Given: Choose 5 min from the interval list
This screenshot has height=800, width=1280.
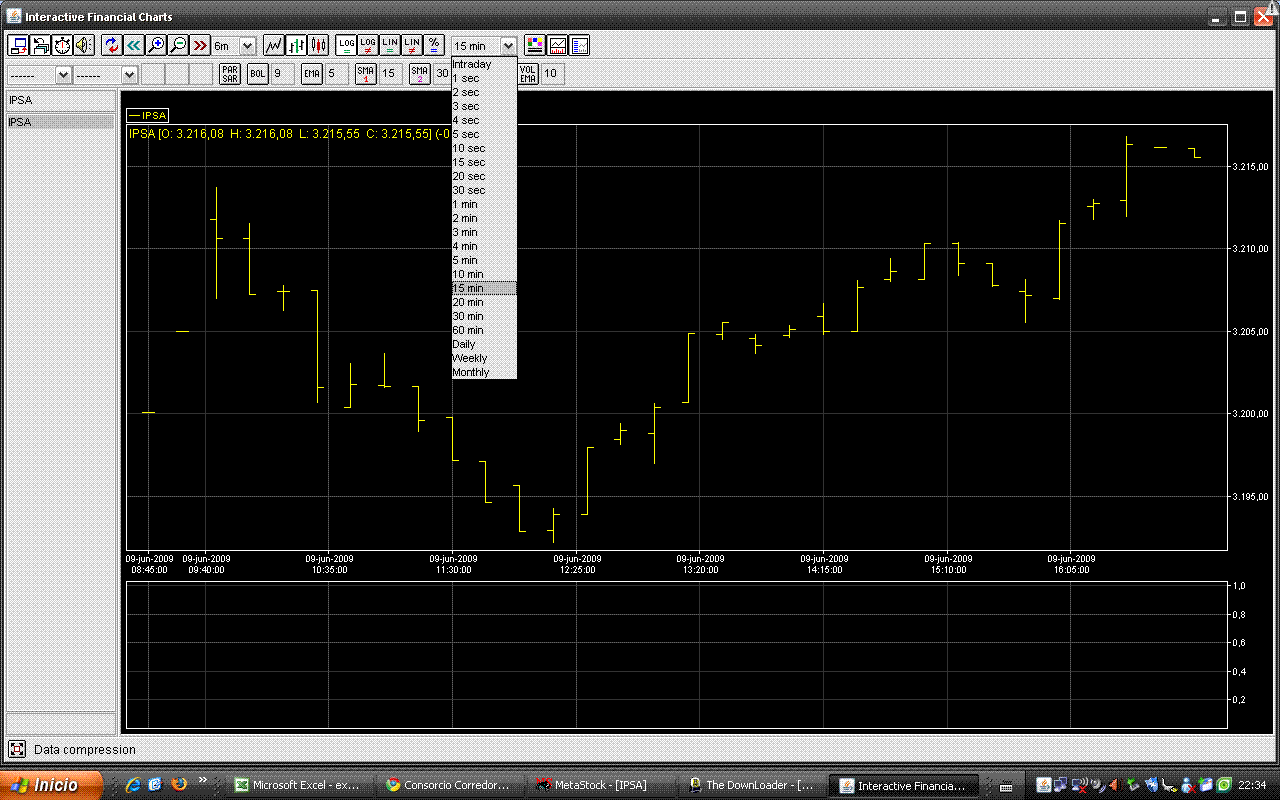Looking at the screenshot, I should pyautogui.click(x=484, y=260).
